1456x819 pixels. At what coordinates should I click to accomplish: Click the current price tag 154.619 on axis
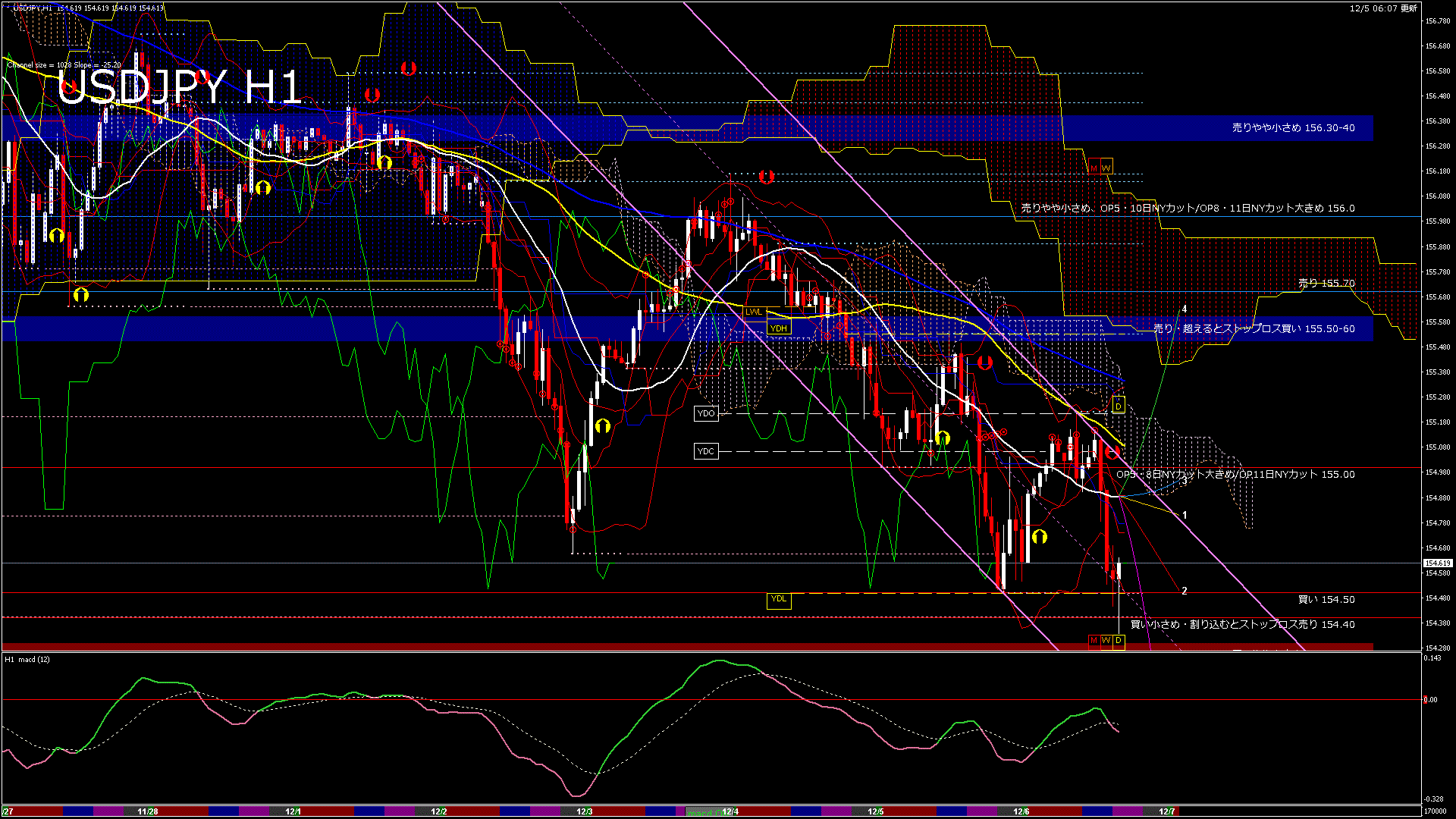pyautogui.click(x=1437, y=563)
